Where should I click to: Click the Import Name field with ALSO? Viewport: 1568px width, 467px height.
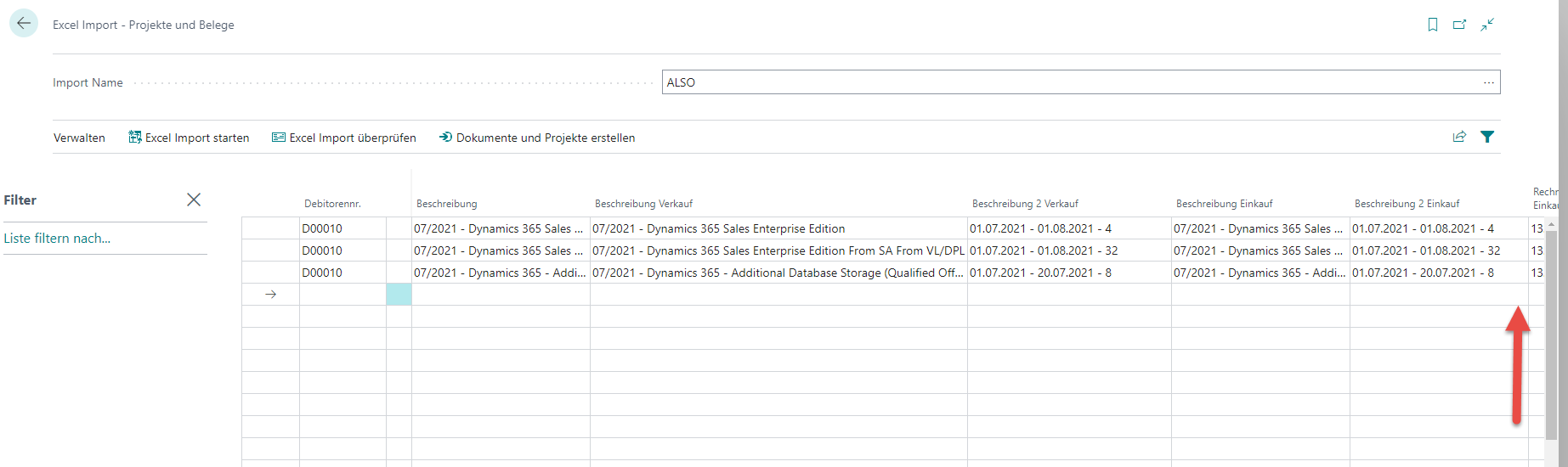(x=1081, y=82)
